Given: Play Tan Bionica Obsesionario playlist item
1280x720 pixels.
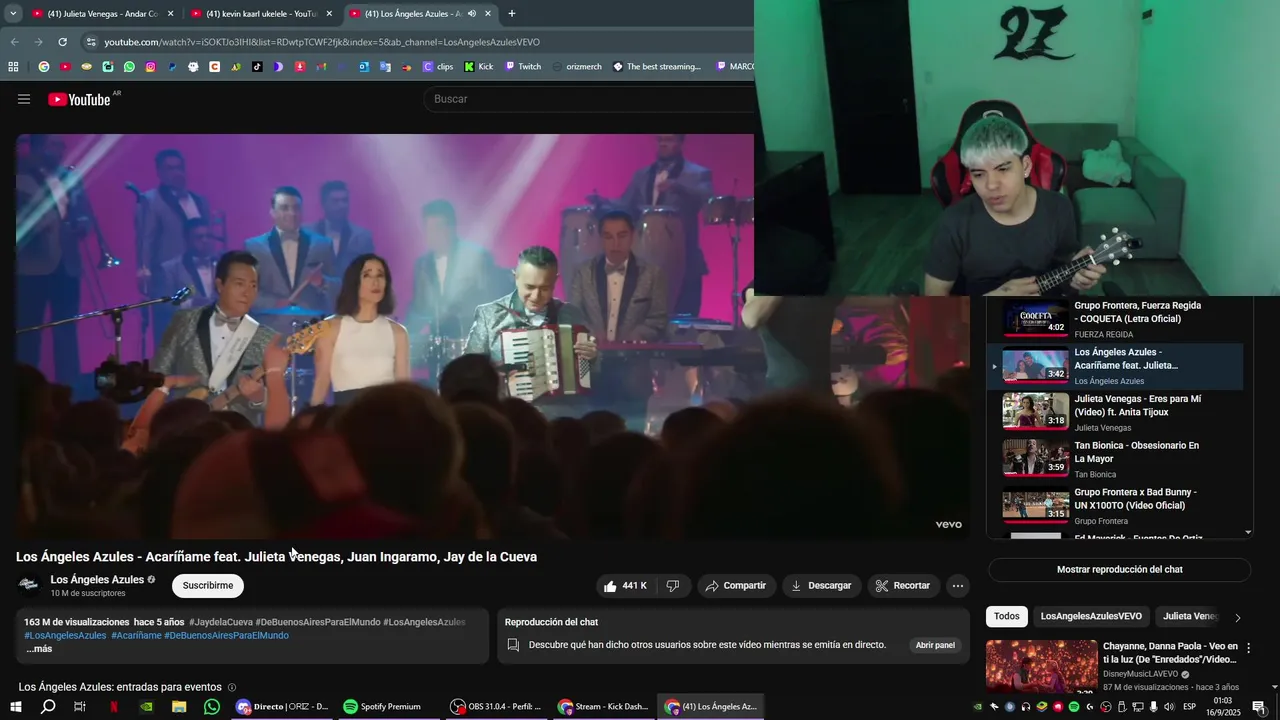Looking at the screenshot, I should [x=1115, y=459].
